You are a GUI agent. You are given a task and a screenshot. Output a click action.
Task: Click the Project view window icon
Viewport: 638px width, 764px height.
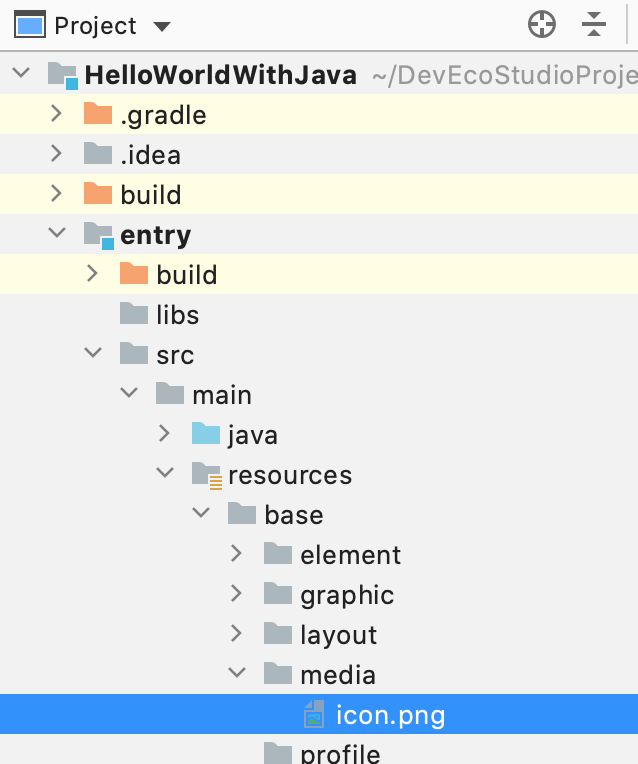[x=30, y=24]
